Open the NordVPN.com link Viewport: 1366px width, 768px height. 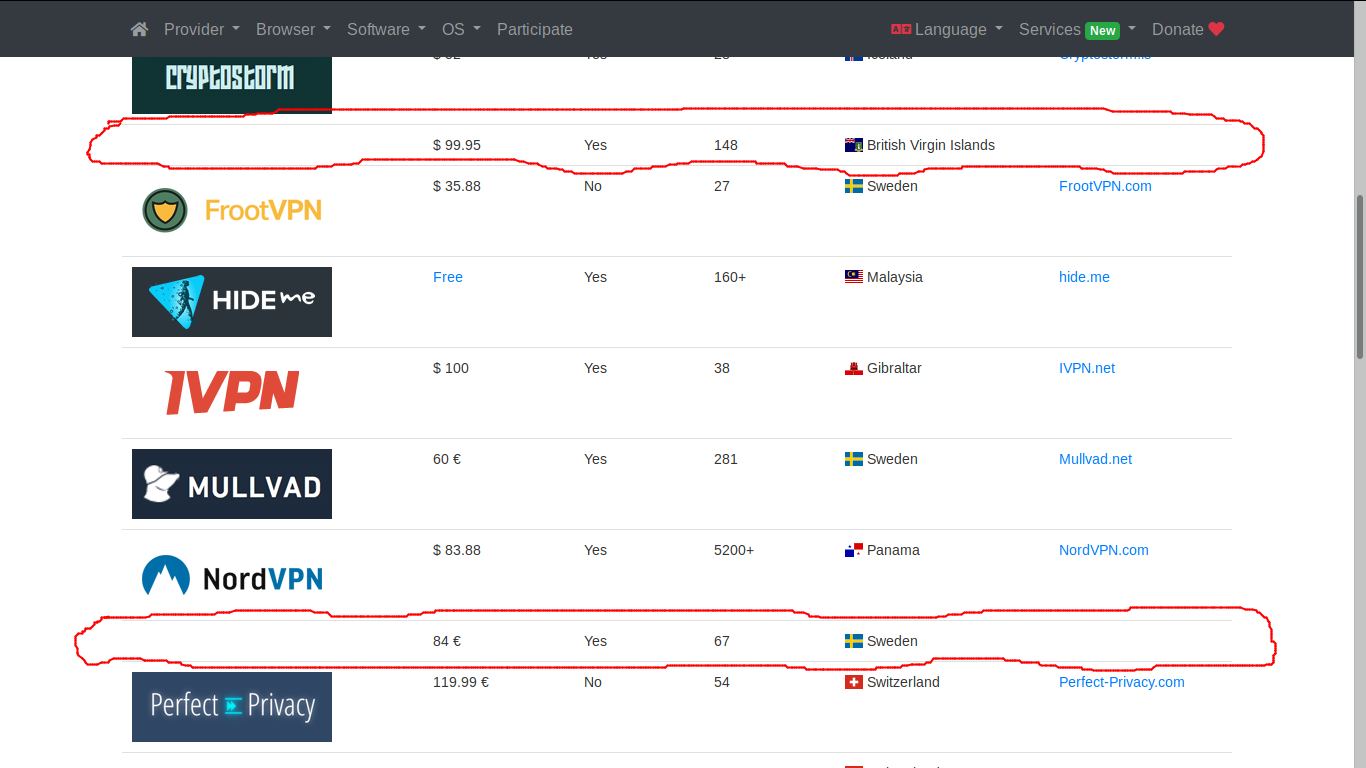(x=1104, y=550)
